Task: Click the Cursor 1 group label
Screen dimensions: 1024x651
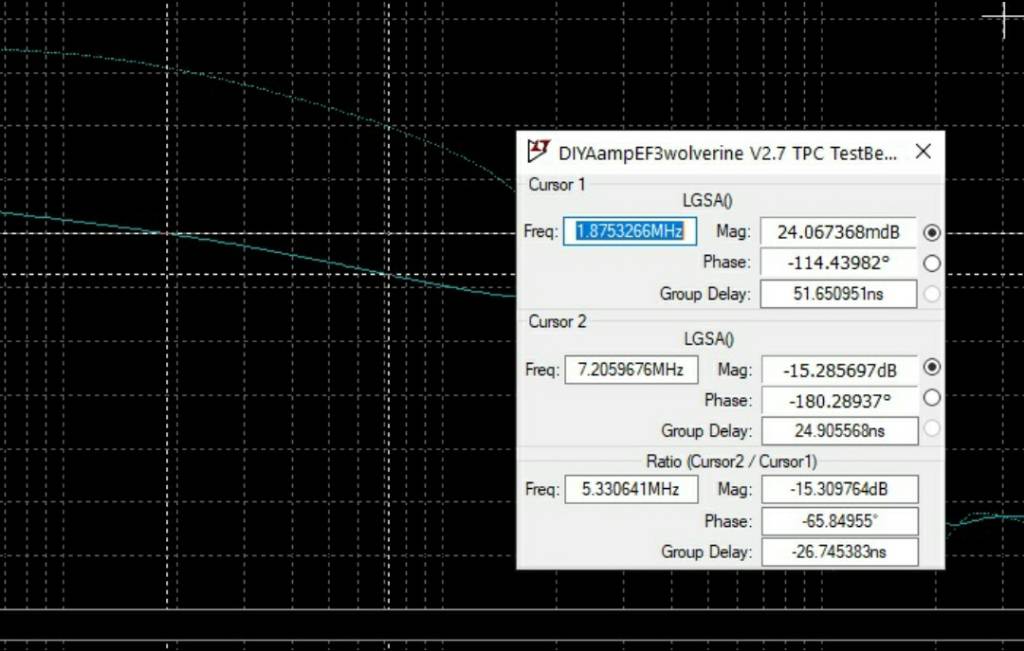Action: [x=556, y=185]
